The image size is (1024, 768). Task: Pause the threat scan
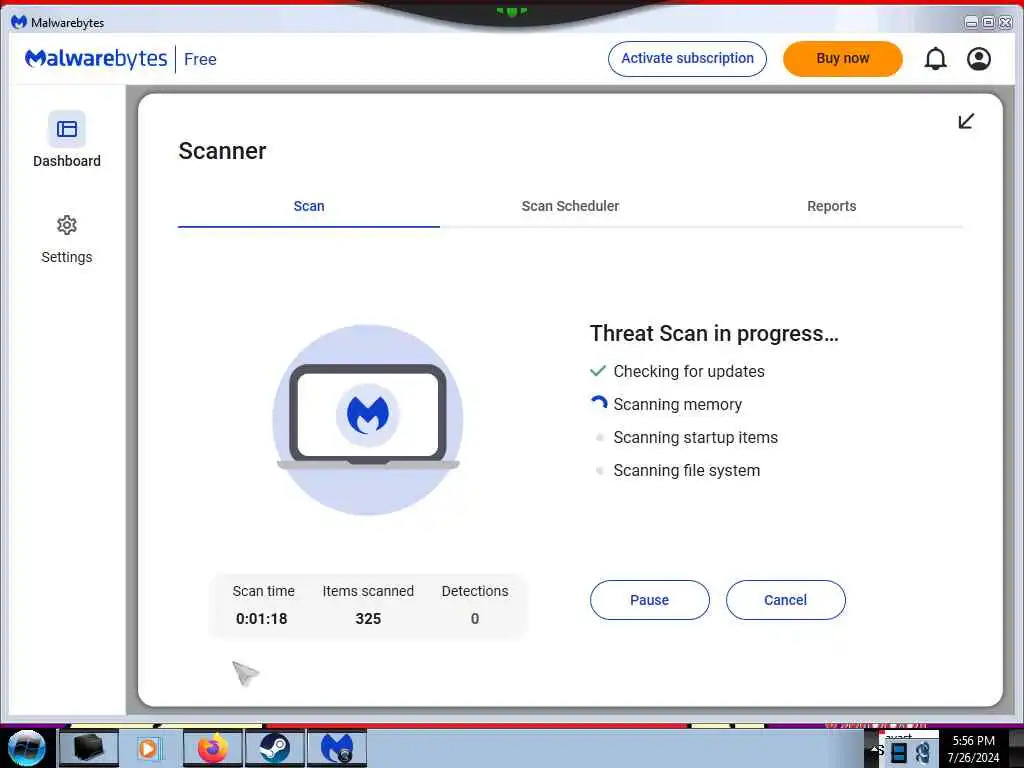[649, 600]
